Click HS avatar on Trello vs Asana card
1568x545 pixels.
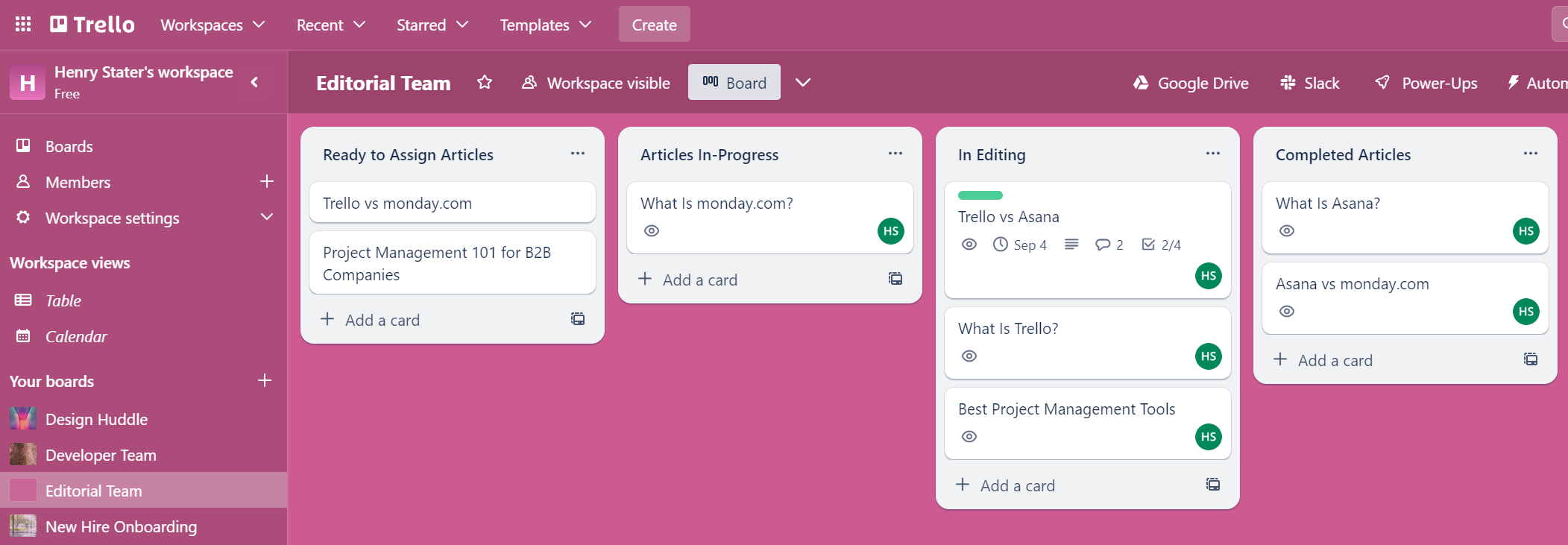[1208, 276]
